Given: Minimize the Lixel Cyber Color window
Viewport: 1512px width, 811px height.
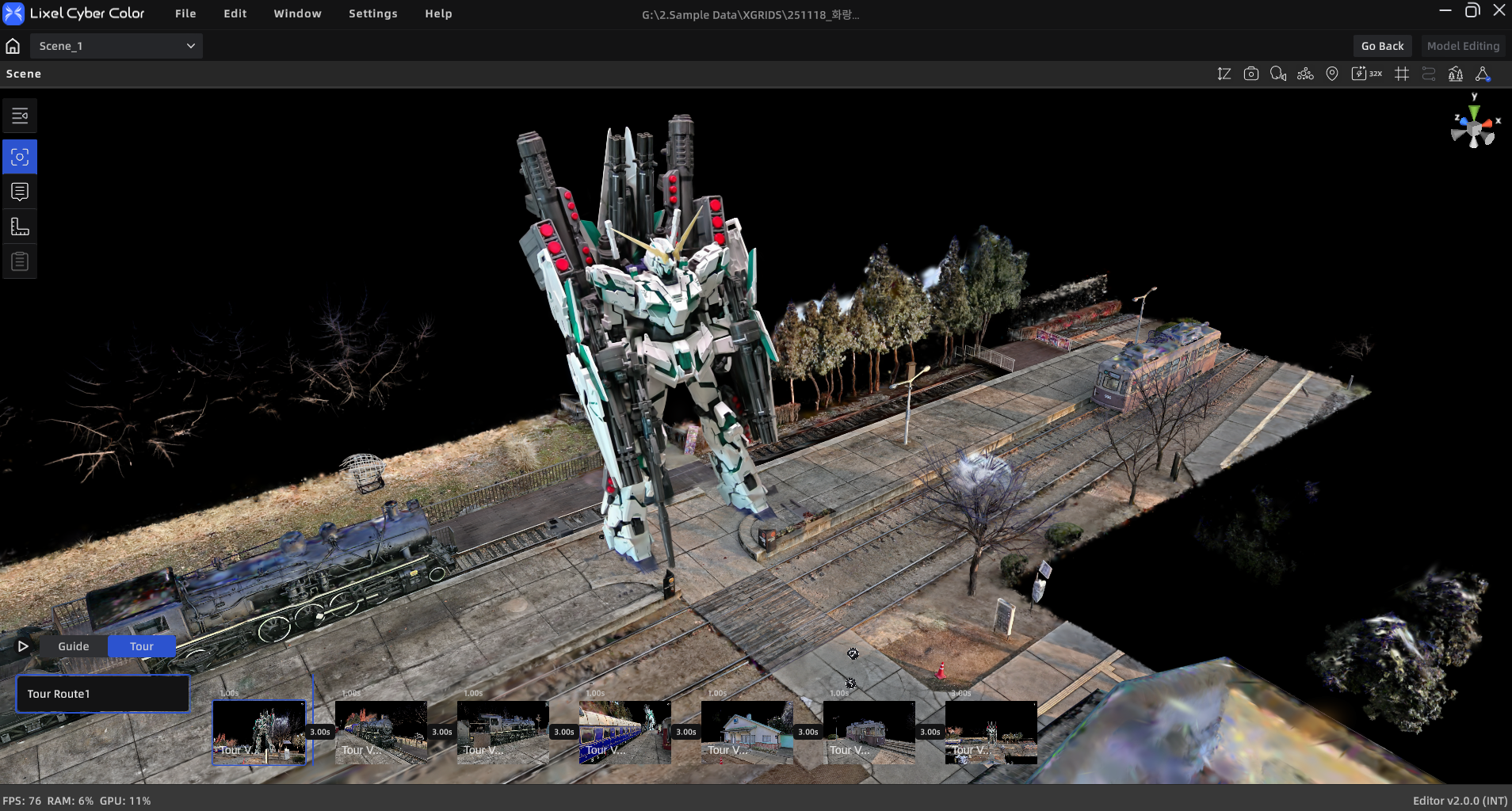Looking at the screenshot, I should [x=1445, y=10].
